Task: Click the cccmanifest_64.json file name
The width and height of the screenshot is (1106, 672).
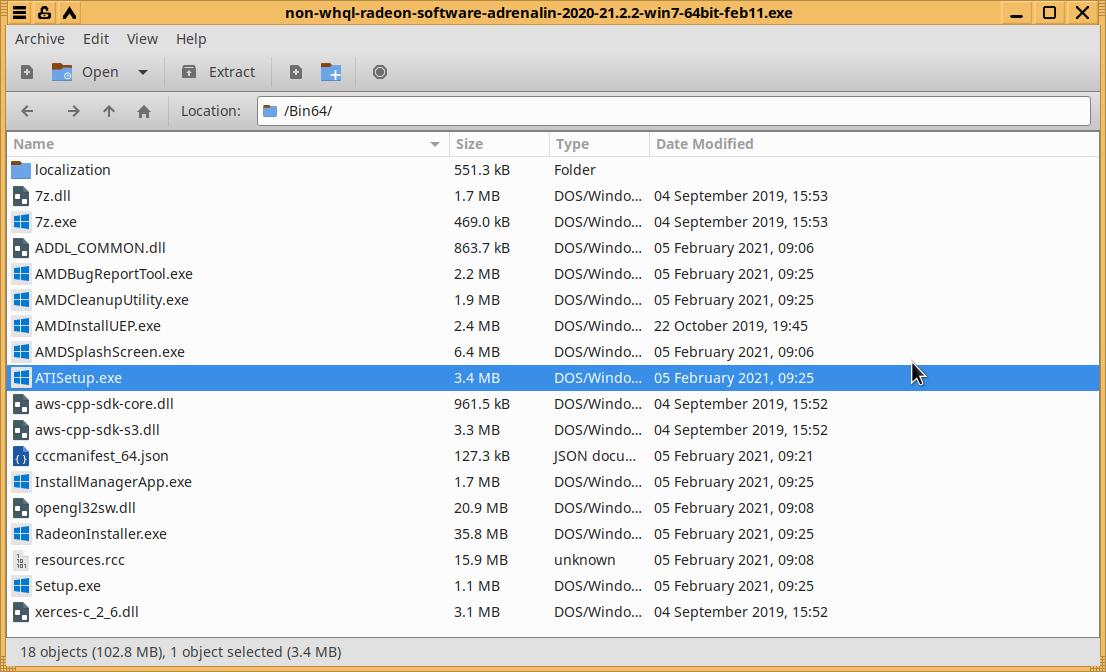Action: [102, 456]
